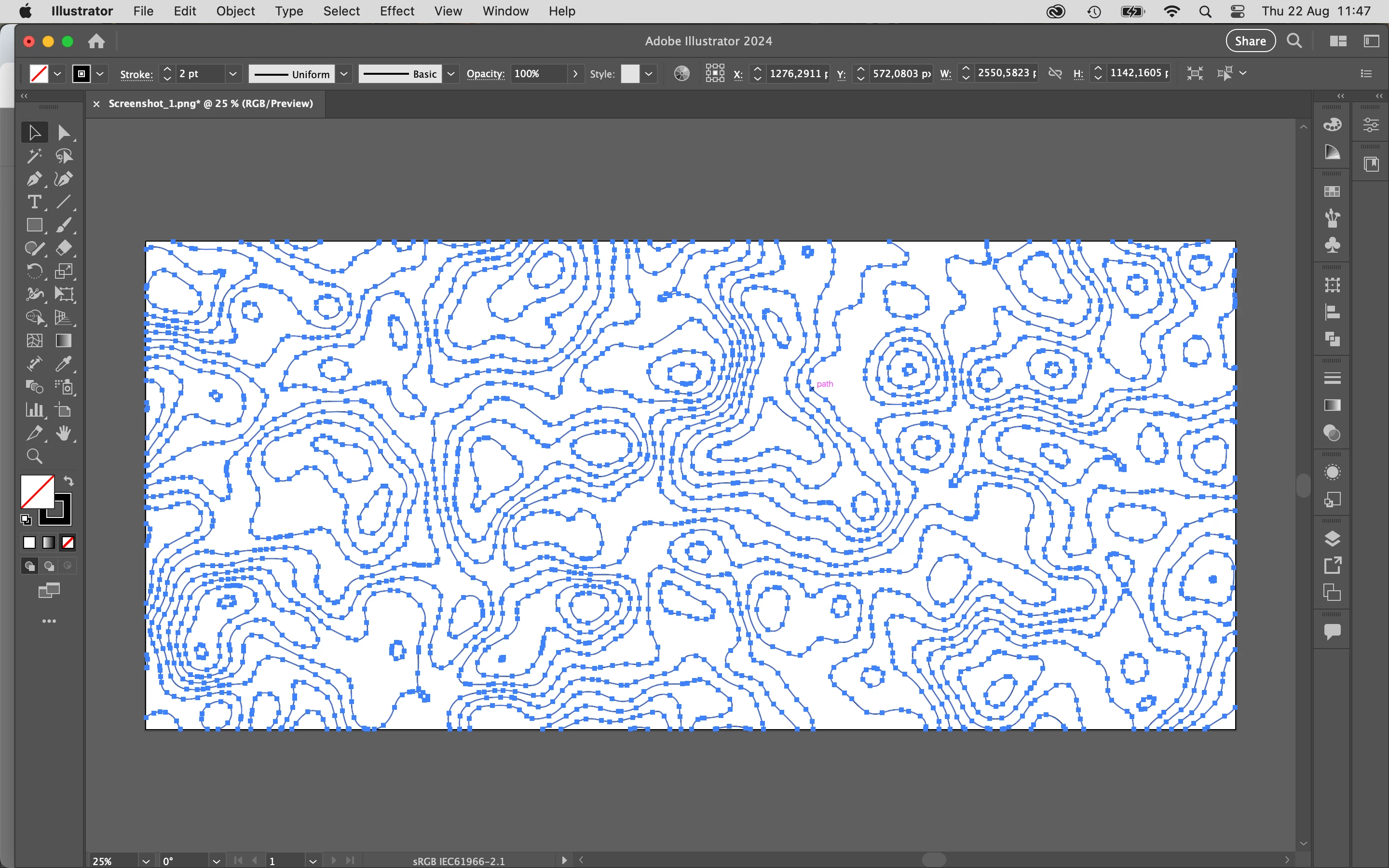Image resolution: width=1389 pixels, height=868 pixels.
Task: Open the zoom level 25% dropdown
Action: 146,861
